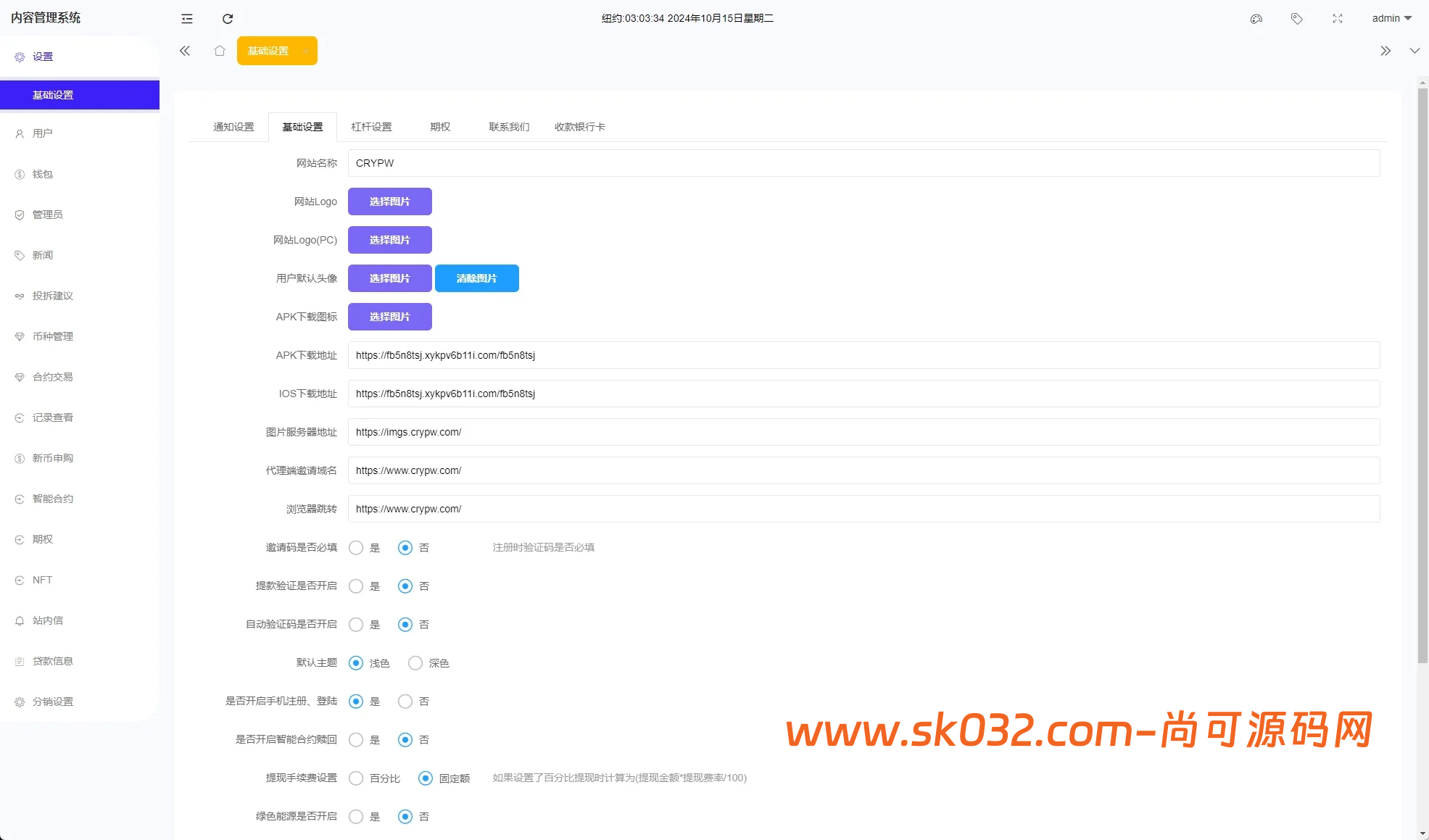This screenshot has height=840, width=1429.
Task: Switch to the 收款银行卡 tab
Action: tap(579, 127)
